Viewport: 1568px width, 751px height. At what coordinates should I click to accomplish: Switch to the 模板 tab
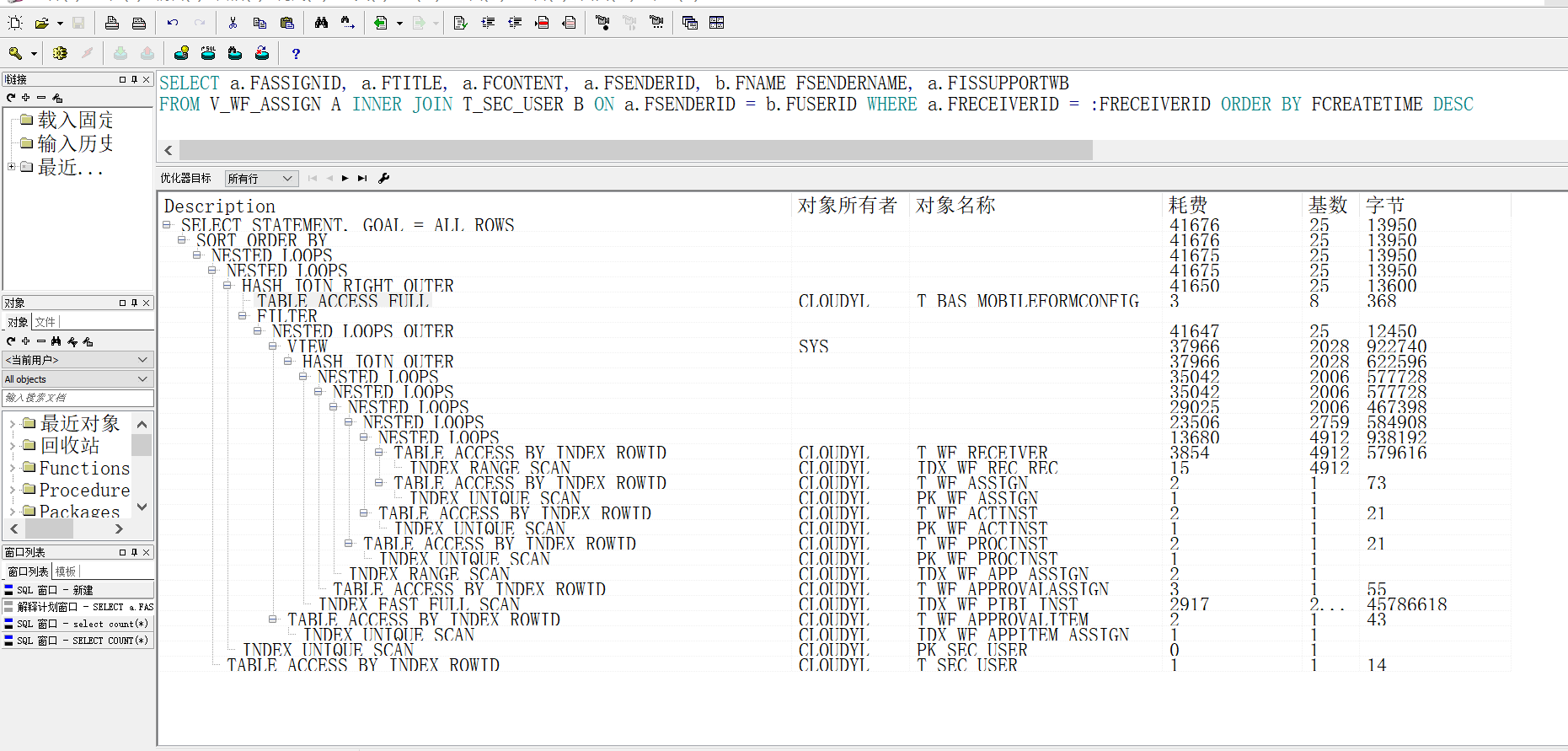(x=66, y=571)
